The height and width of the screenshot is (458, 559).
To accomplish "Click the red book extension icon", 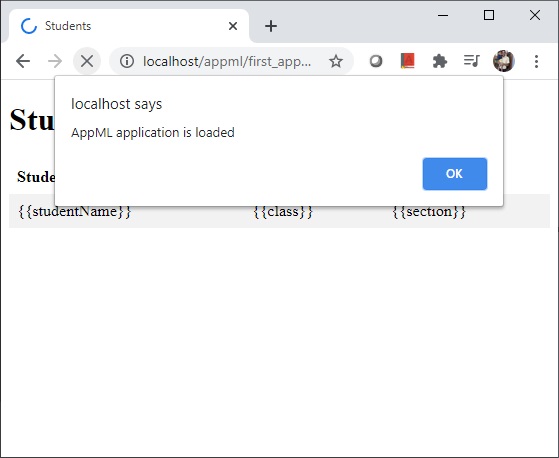I will pyautogui.click(x=407, y=61).
